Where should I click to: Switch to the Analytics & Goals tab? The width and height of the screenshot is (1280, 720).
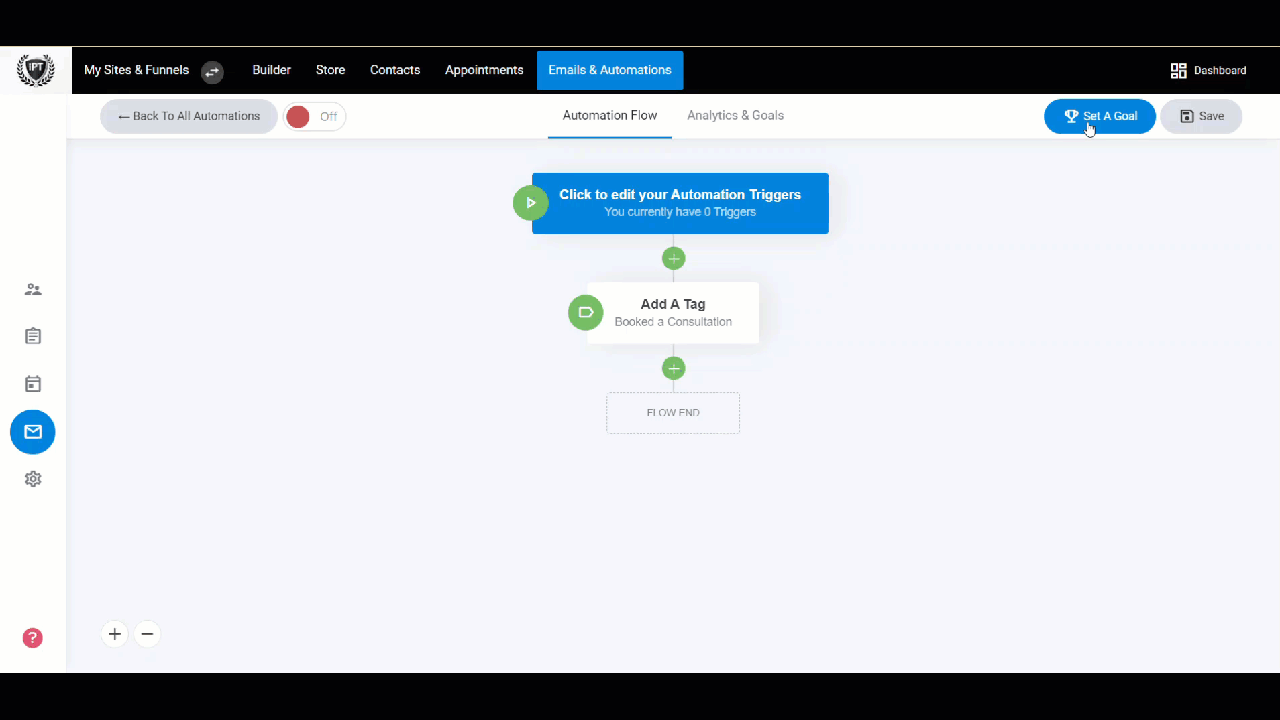click(x=735, y=115)
